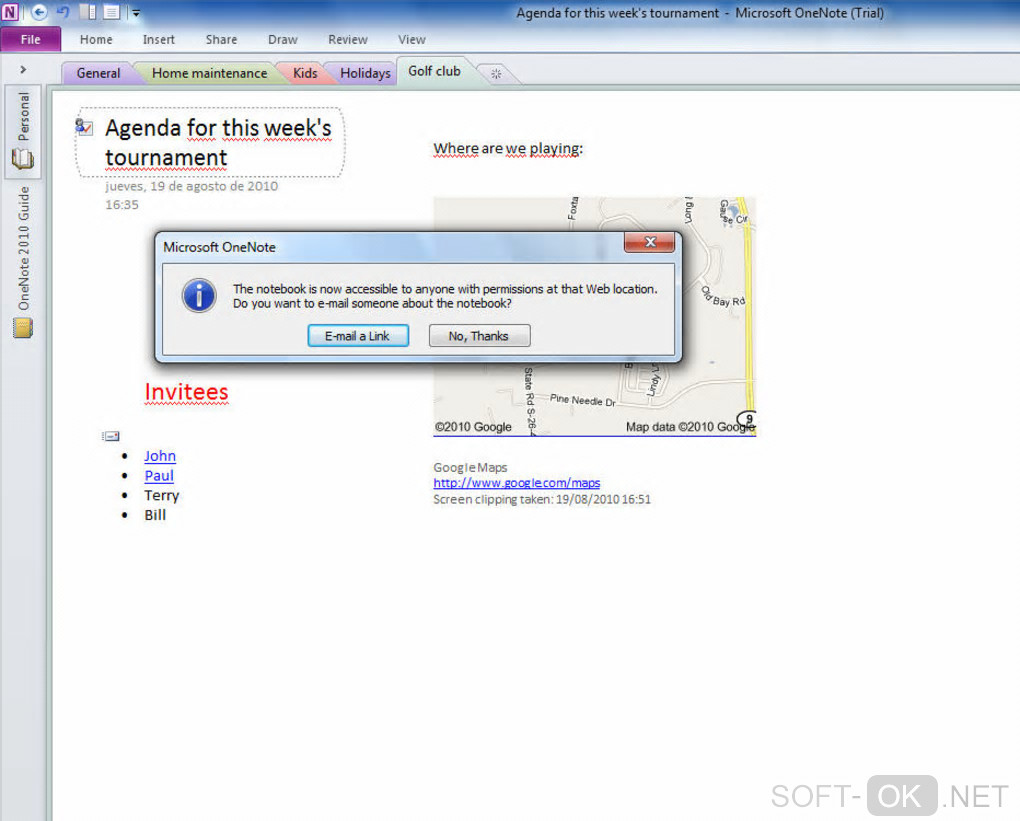Click E-mail a Link button
The width and height of the screenshot is (1020, 821).
pos(358,336)
